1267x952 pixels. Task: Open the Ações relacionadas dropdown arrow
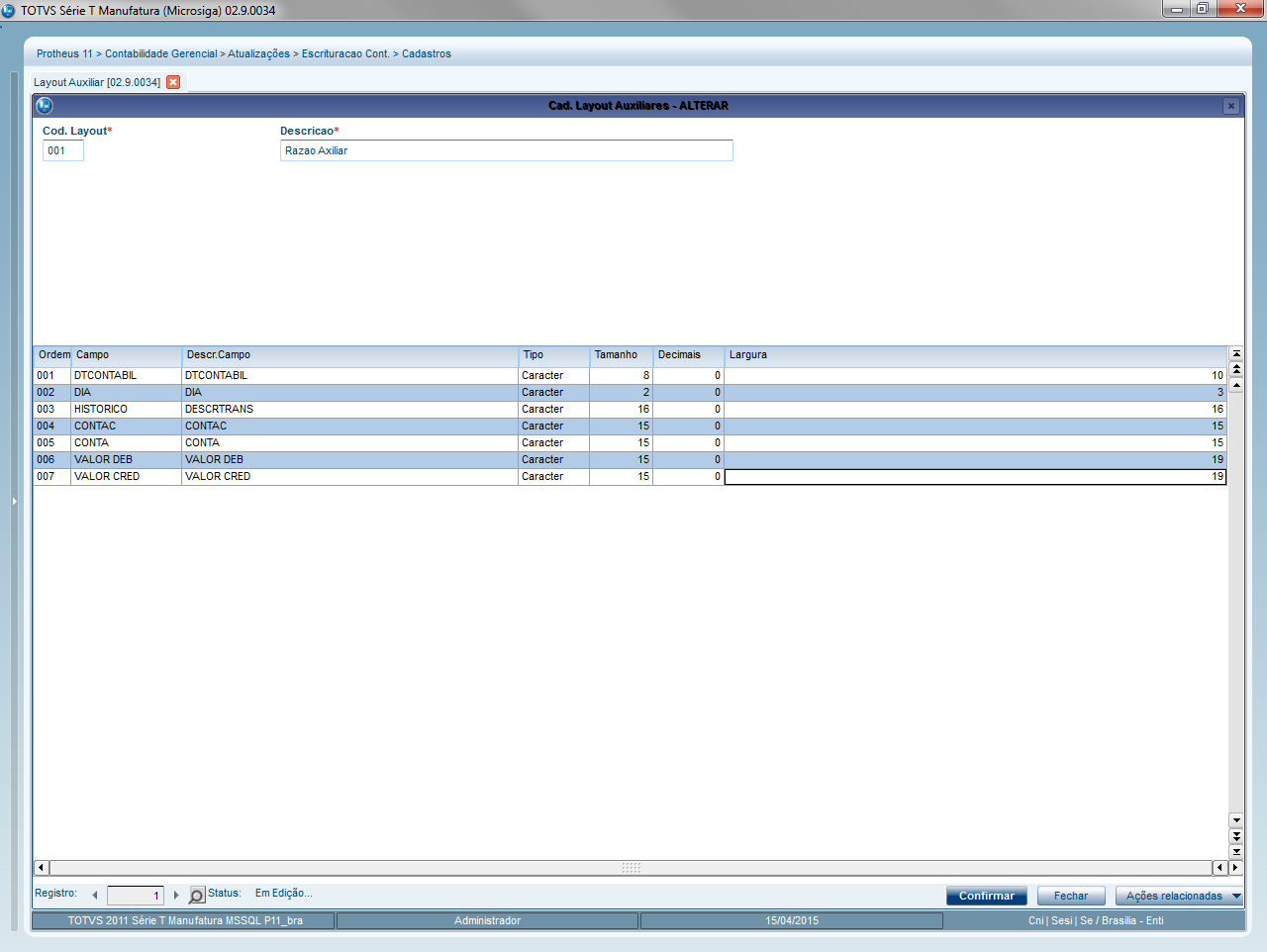pyautogui.click(x=1236, y=896)
